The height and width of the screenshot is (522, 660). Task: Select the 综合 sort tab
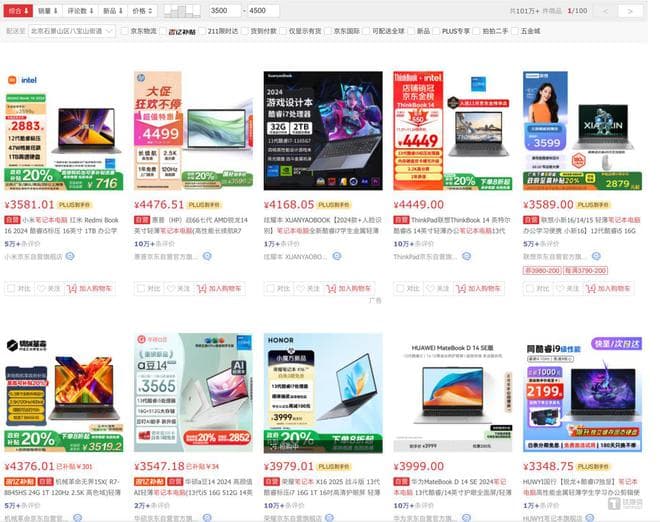18,11
